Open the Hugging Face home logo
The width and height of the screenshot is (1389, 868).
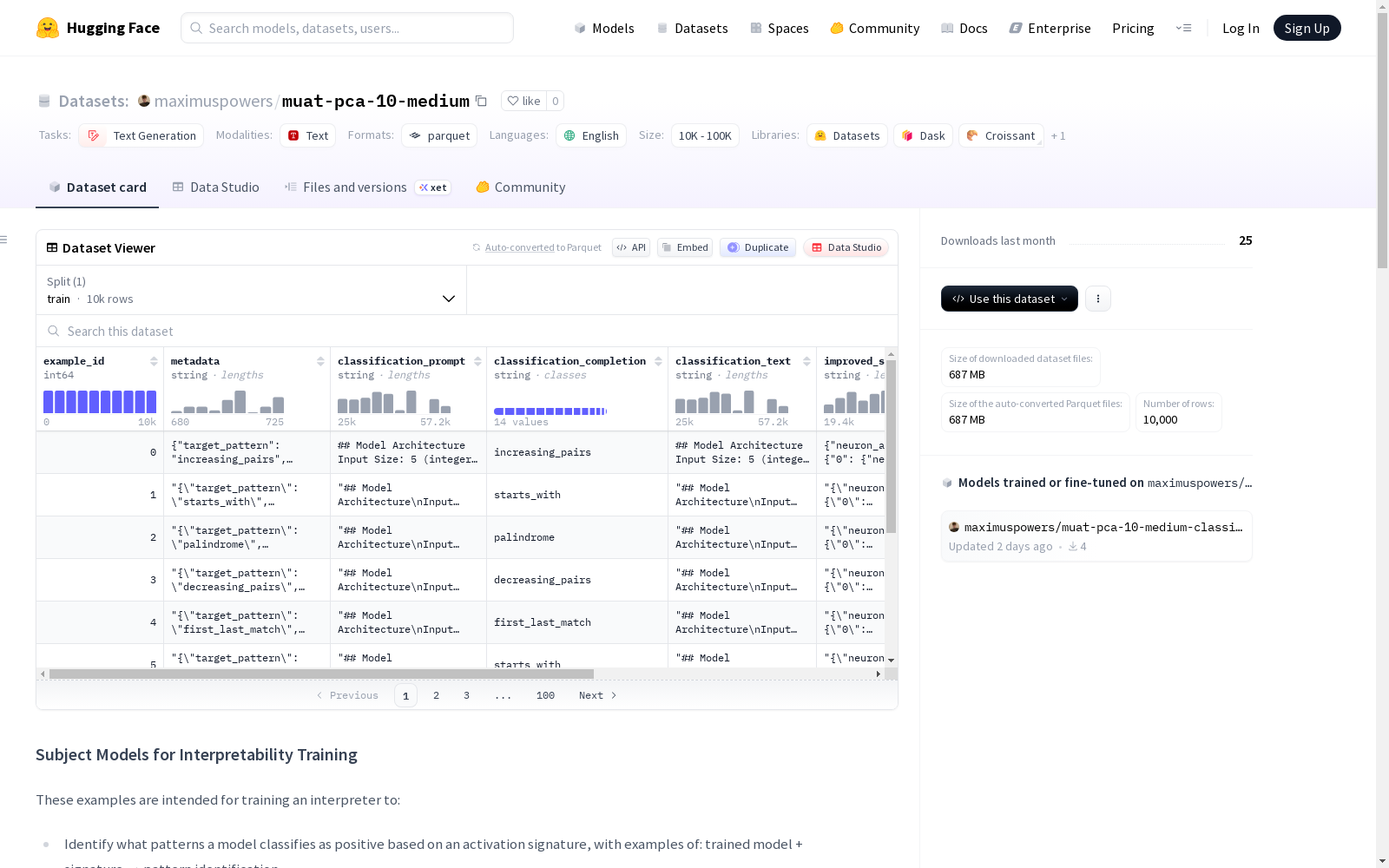click(x=98, y=28)
